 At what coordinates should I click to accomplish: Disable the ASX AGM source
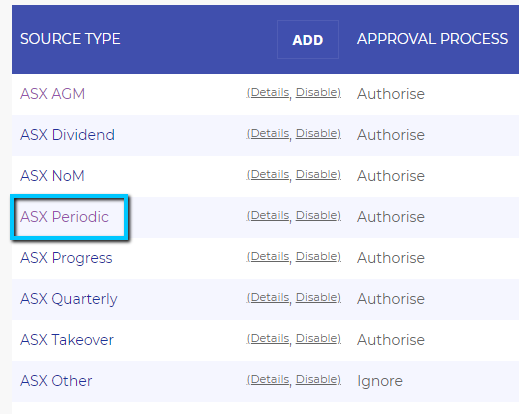tap(317, 92)
